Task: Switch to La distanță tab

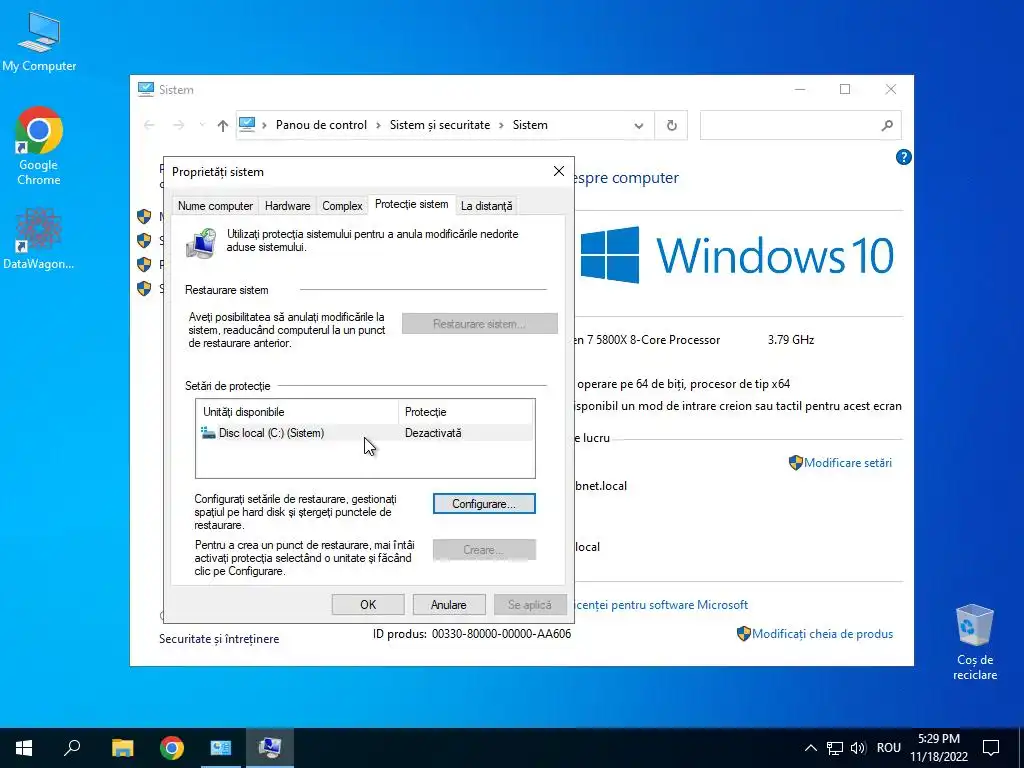Action: 487,206
